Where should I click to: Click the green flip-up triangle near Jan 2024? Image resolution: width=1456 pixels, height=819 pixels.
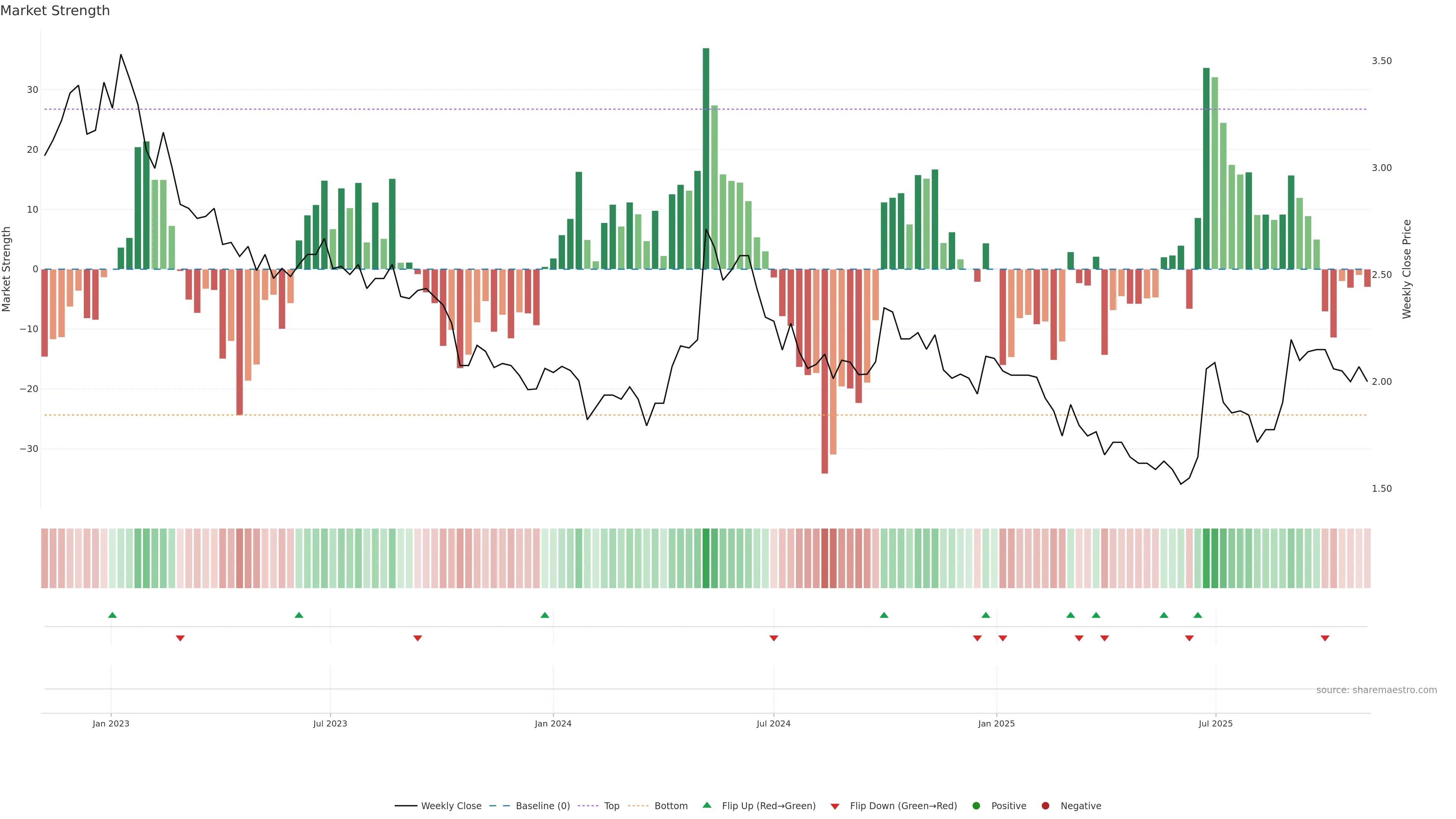click(x=544, y=615)
